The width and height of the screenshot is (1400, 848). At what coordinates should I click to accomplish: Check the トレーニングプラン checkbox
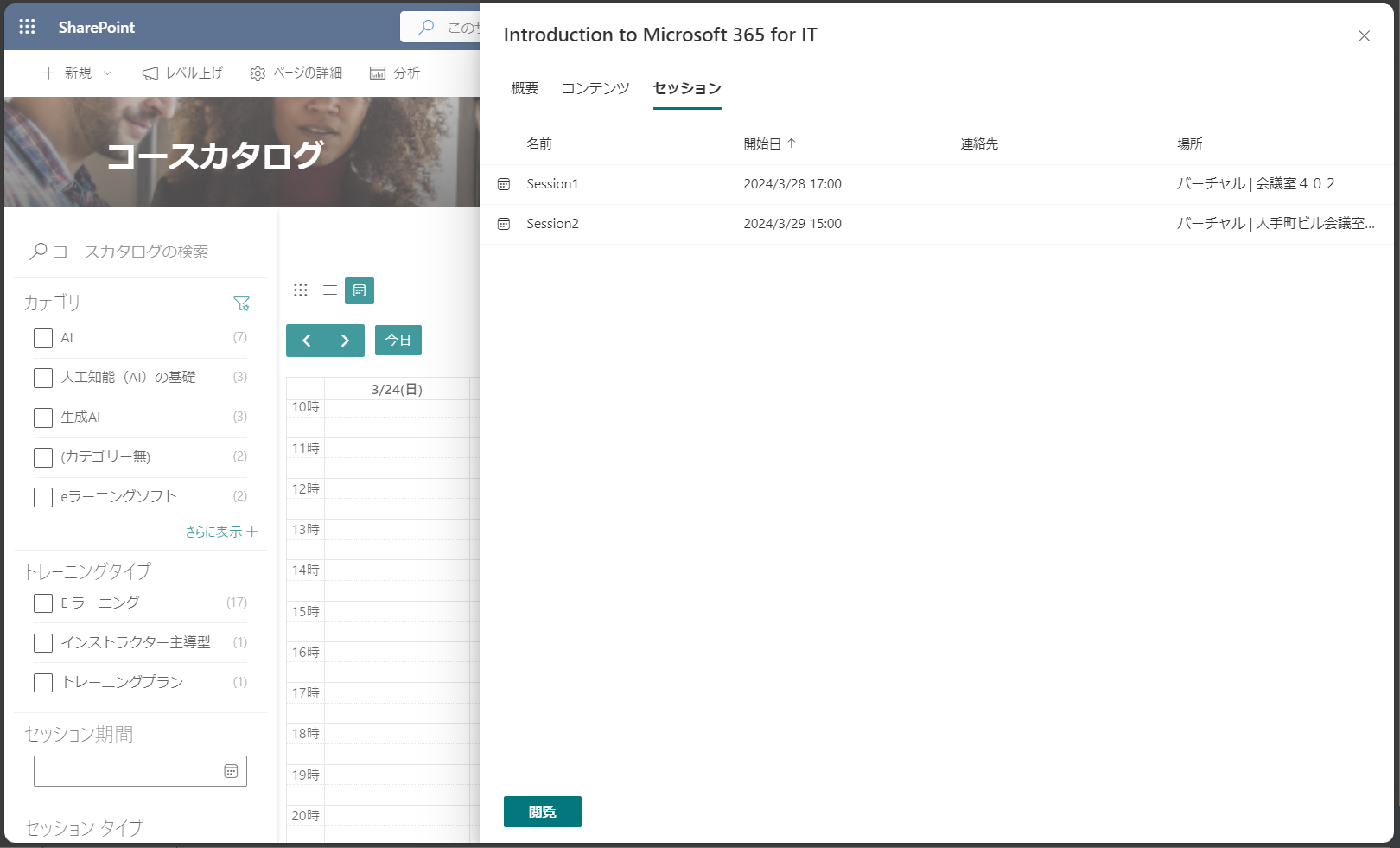[x=43, y=683]
